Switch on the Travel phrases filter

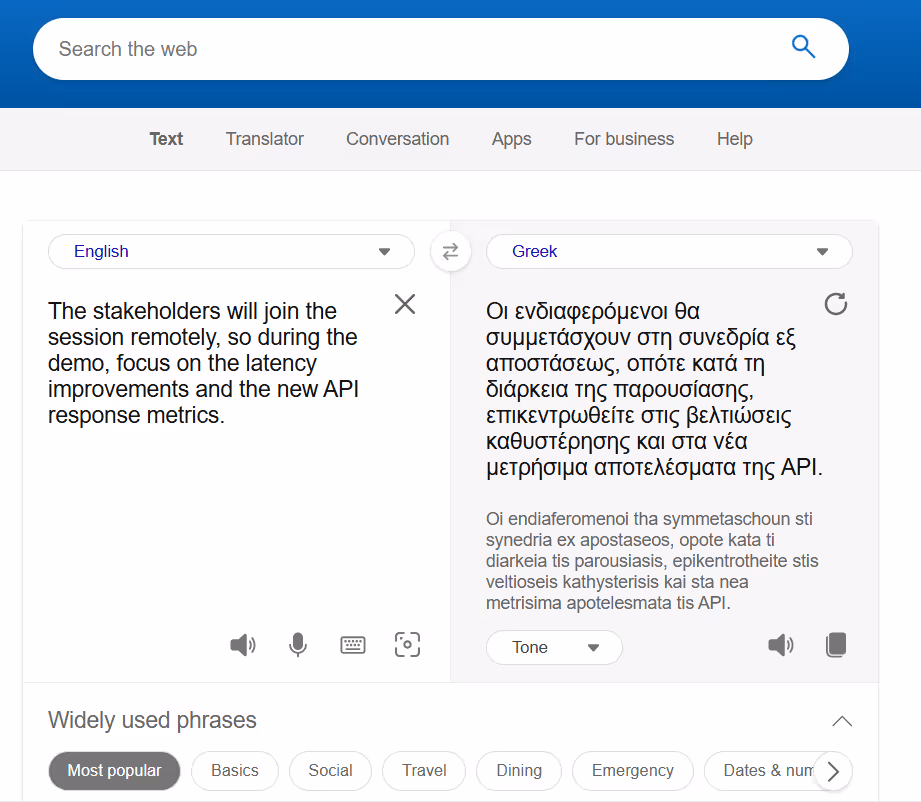(x=423, y=771)
